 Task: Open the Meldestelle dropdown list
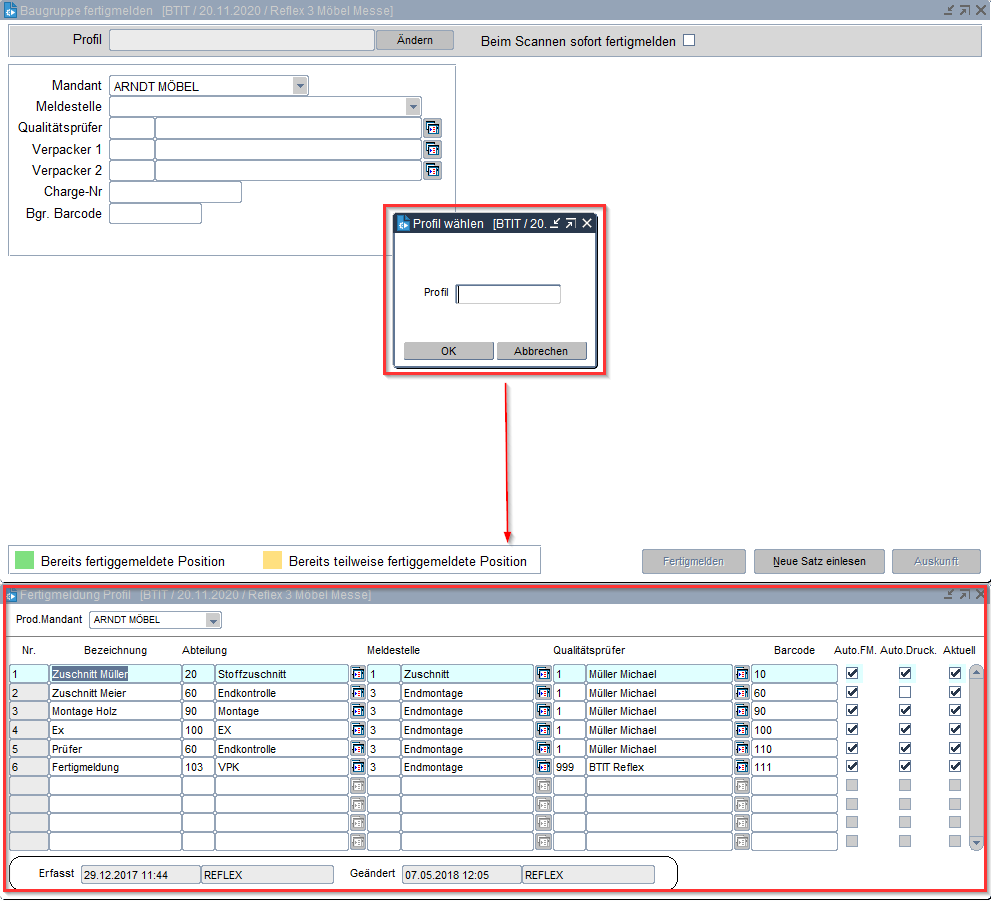pos(412,107)
